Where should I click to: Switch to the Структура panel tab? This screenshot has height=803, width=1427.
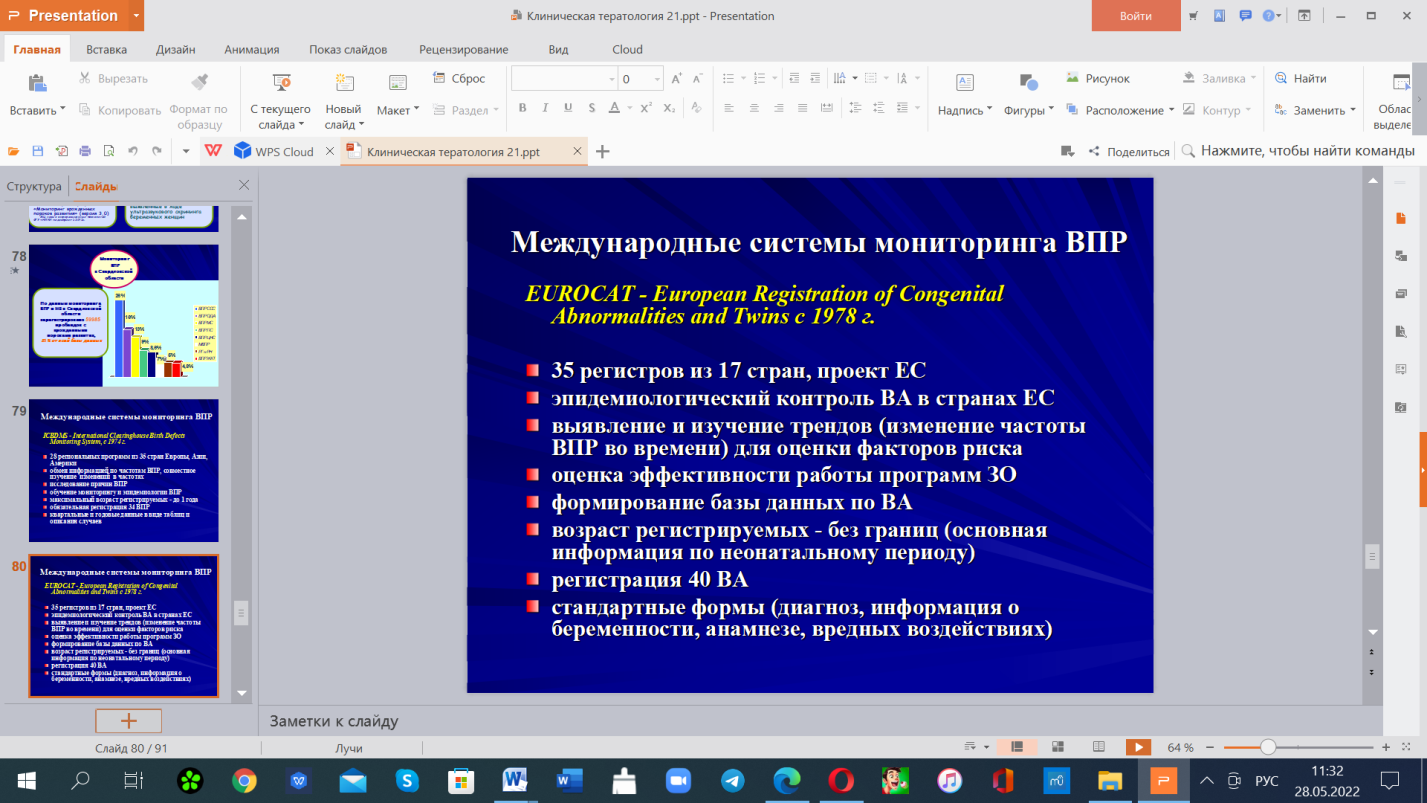(34, 186)
